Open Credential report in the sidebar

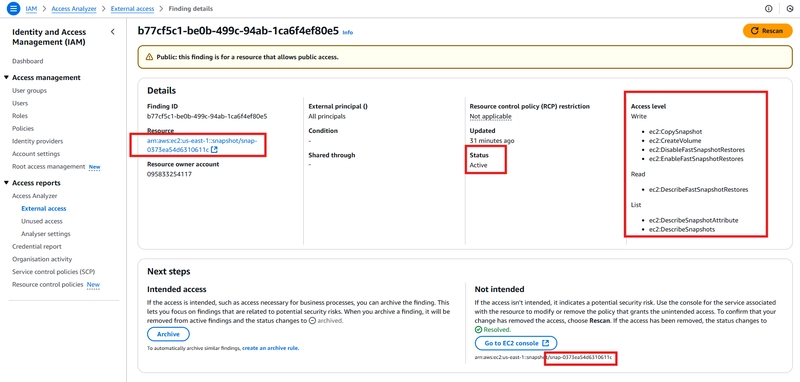click(37, 246)
